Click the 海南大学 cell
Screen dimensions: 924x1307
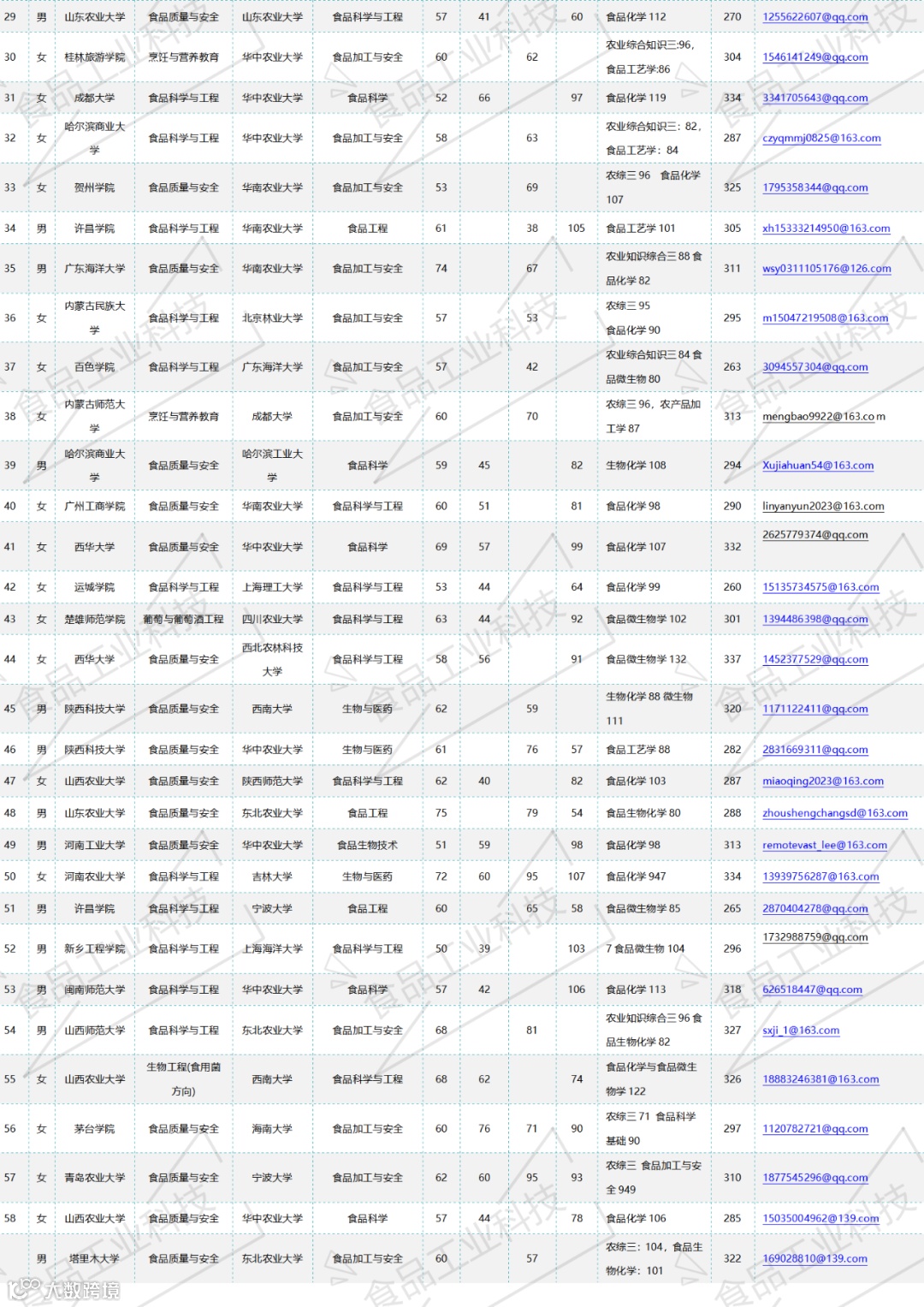pyautogui.click(x=272, y=1129)
